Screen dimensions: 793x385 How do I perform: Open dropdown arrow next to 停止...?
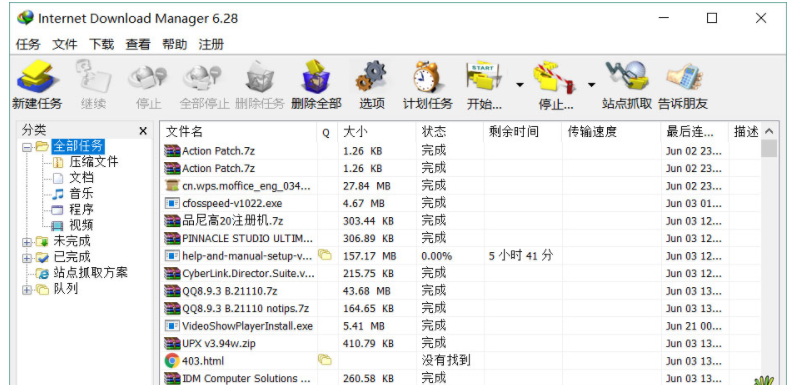591,84
